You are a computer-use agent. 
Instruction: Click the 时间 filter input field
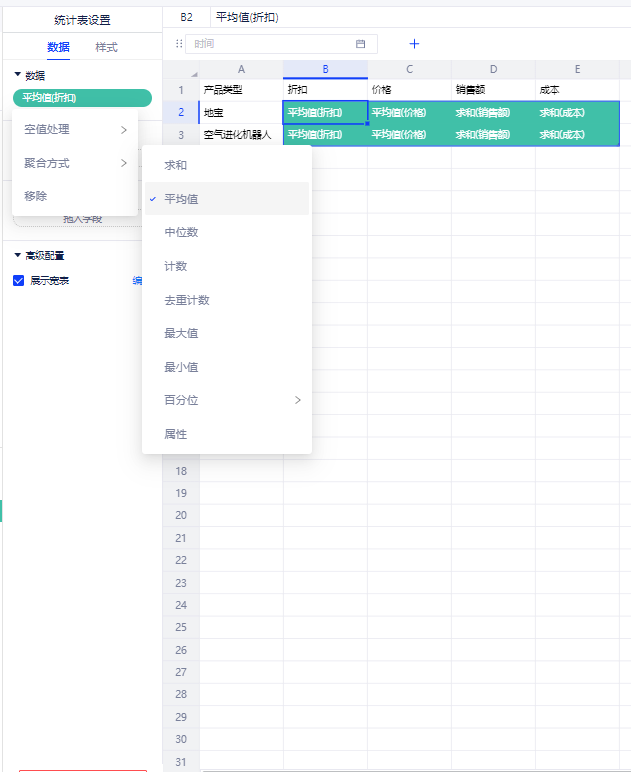point(270,44)
